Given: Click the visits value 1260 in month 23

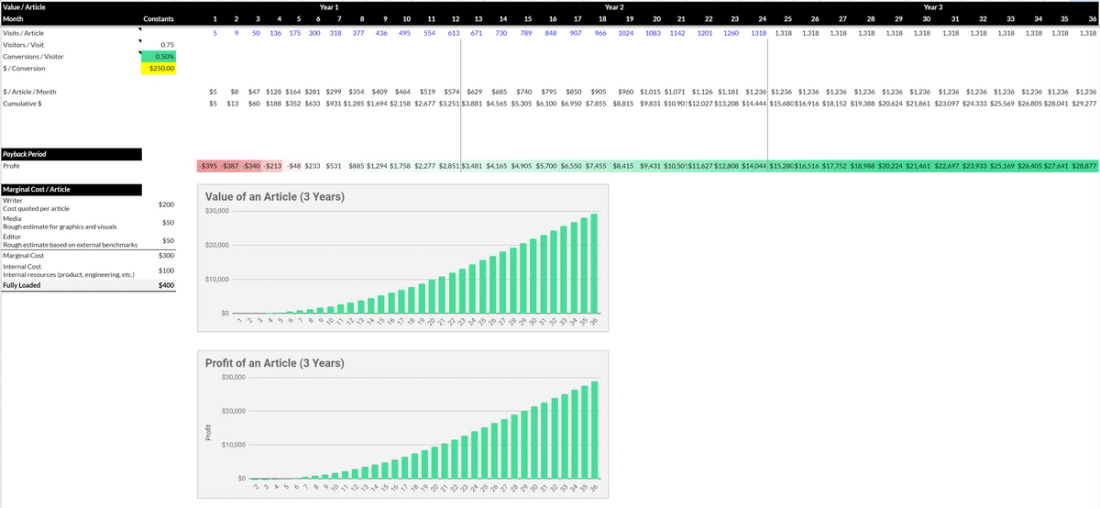Looking at the screenshot, I should 731,33.
